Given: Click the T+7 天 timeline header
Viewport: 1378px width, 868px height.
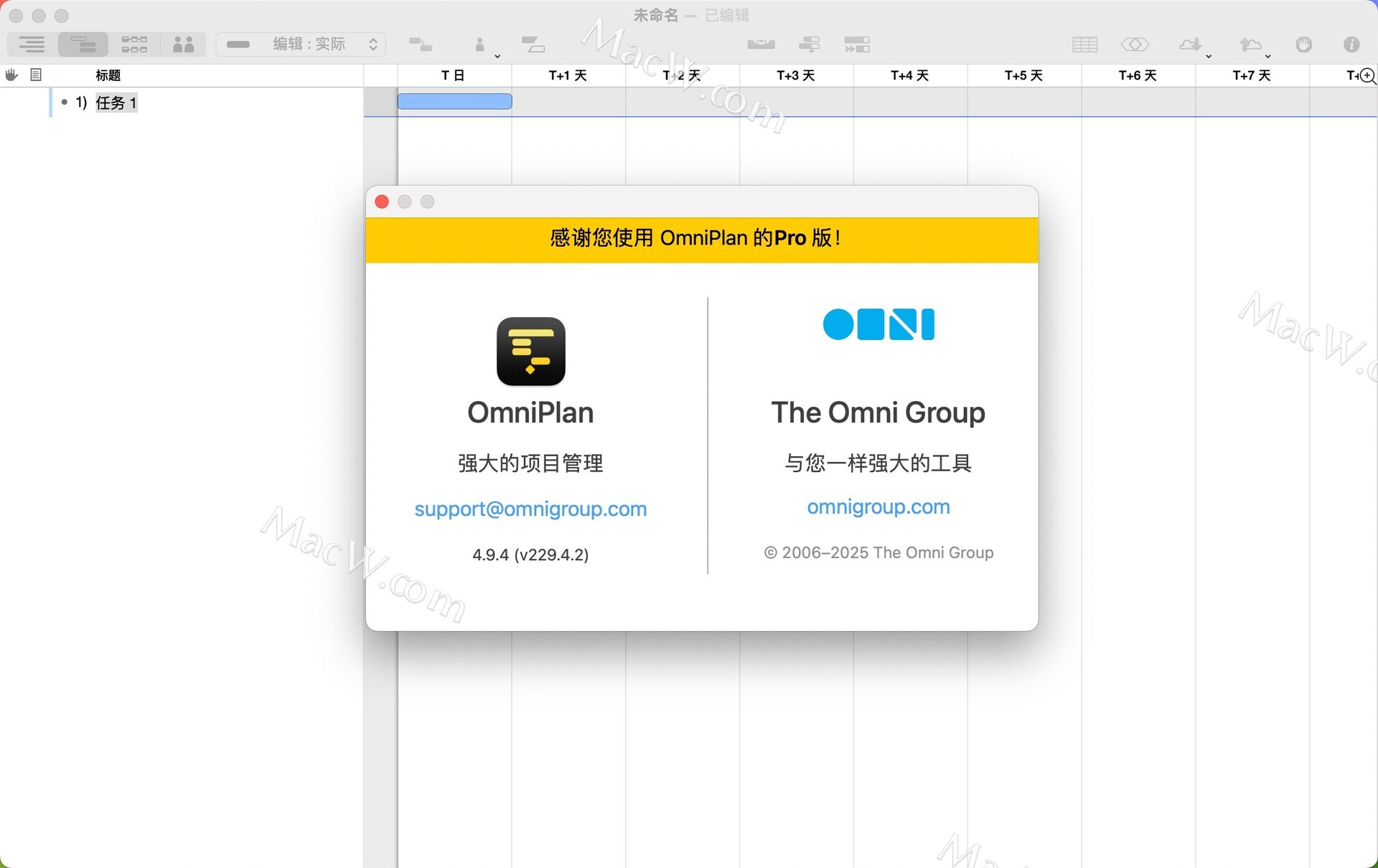Looking at the screenshot, I should pos(1252,75).
